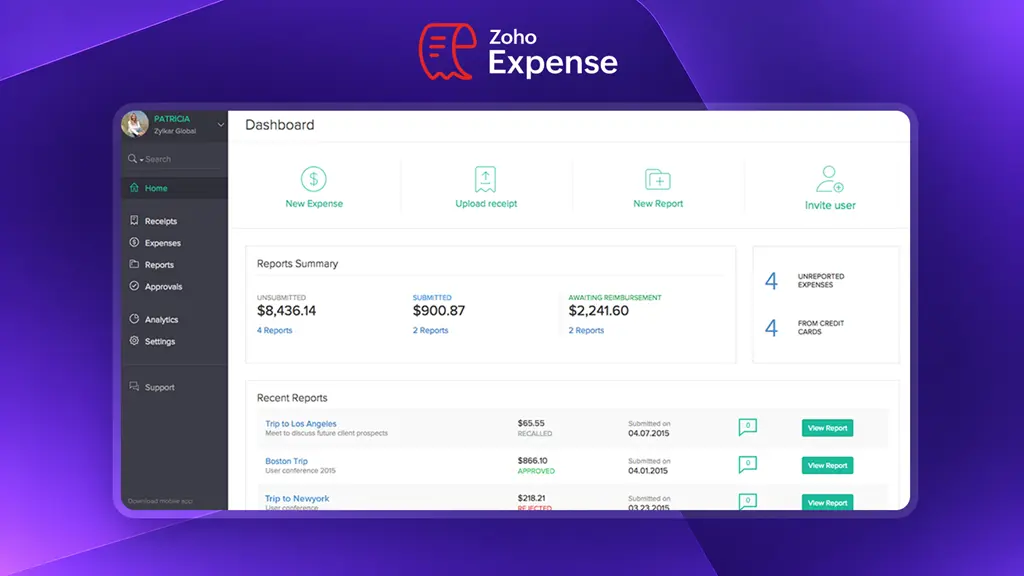Image resolution: width=1024 pixels, height=576 pixels.
Task: Click the Upload receipt label
Action: pyautogui.click(x=486, y=204)
